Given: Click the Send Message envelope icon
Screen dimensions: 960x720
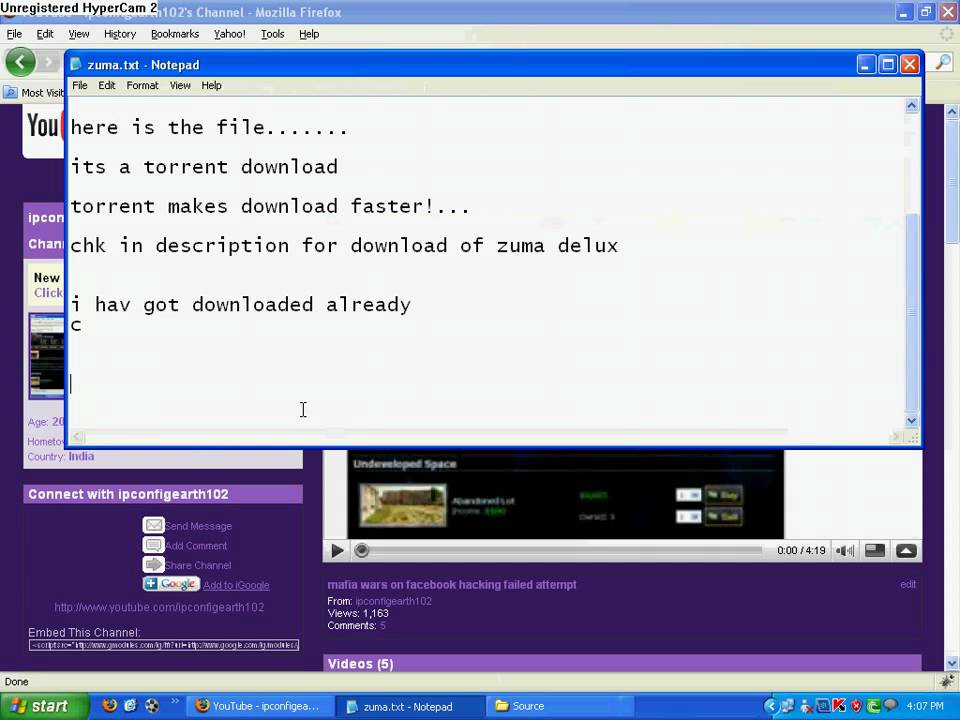Looking at the screenshot, I should [153, 525].
